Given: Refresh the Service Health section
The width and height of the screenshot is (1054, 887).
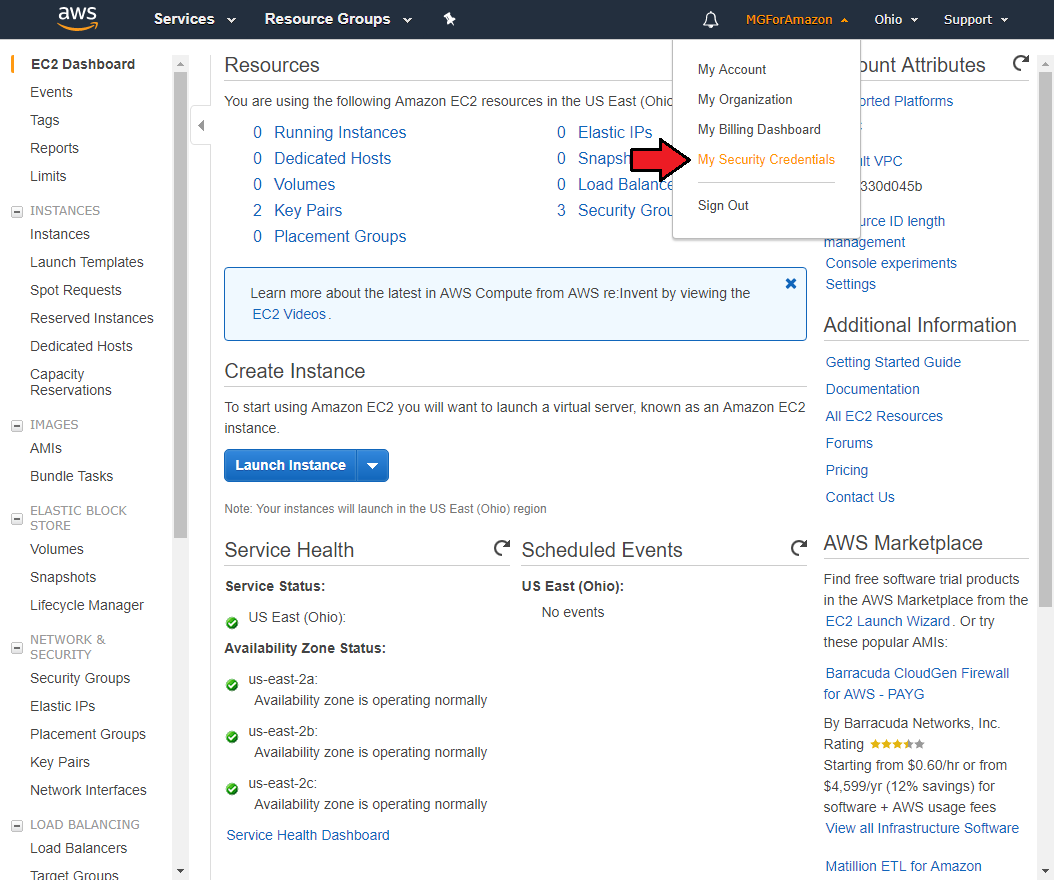Looking at the screenshot, I should coord(501,548).
